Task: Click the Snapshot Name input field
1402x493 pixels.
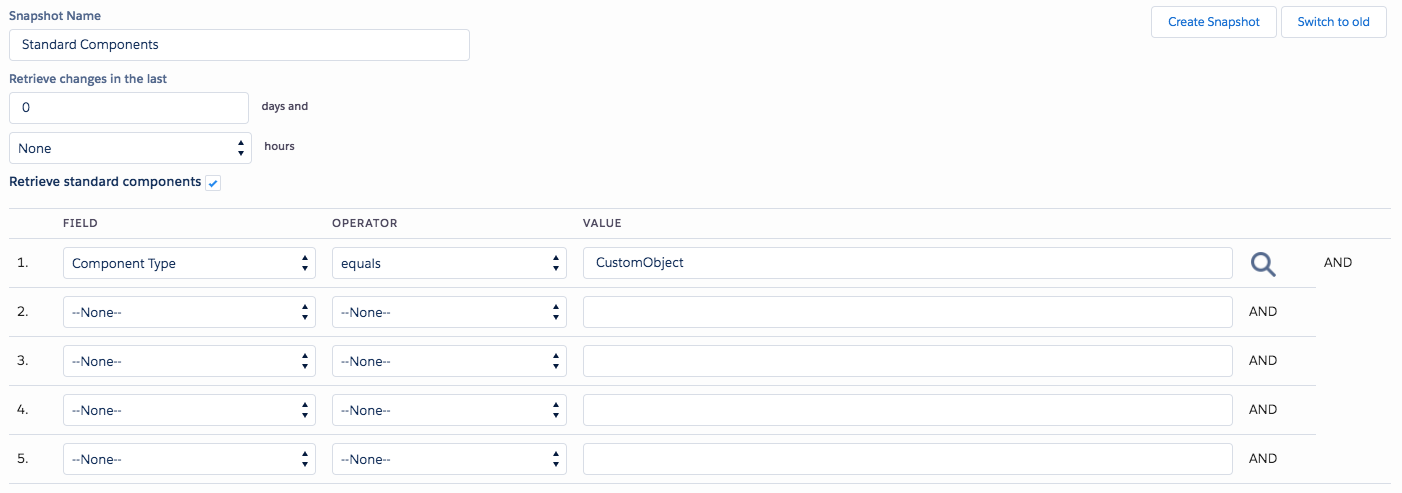Action: pos(239,45)
